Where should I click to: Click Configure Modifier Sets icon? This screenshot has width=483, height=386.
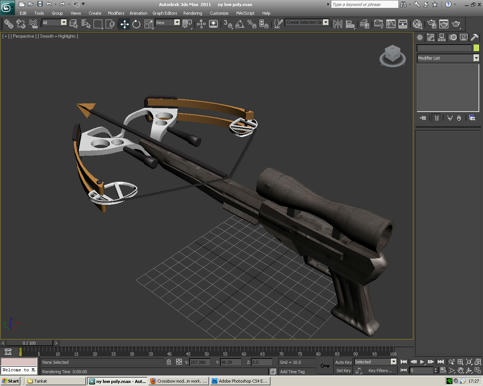tap(472, 118)
